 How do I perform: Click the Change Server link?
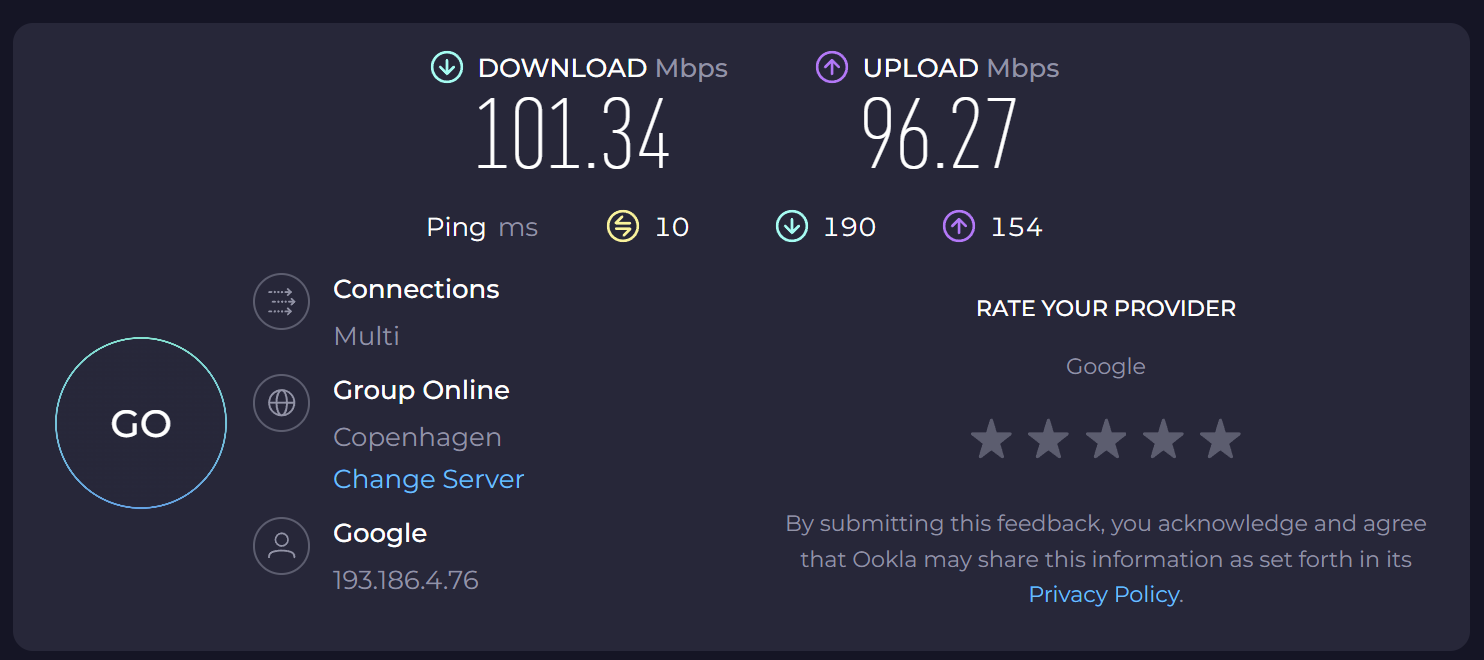(428, 479)
